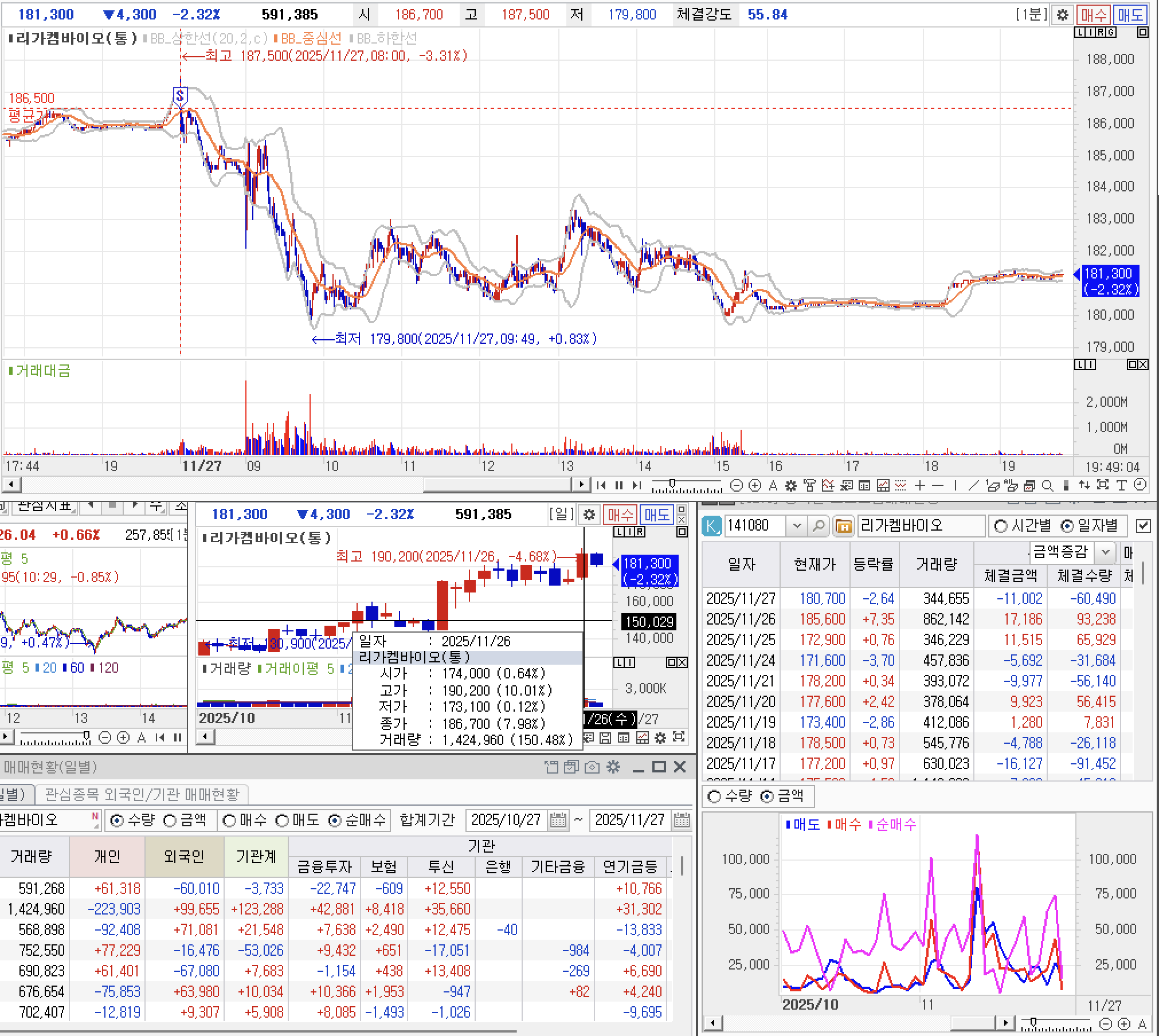Switch to 관심종목 외국인/기관 매매현황 tab
This screenshot has height=1036, width=1159.
142,794
